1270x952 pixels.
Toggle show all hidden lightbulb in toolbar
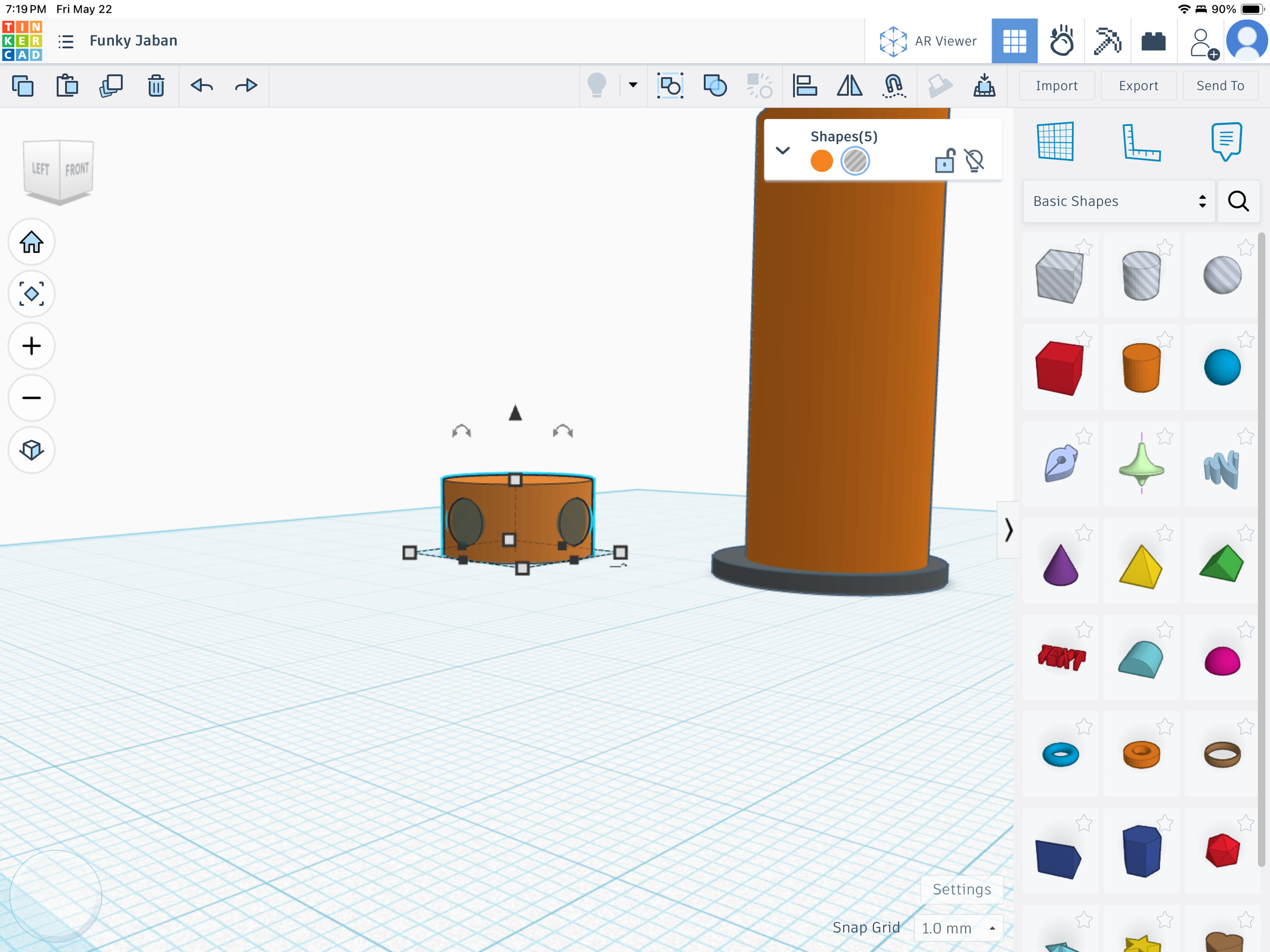click(596, 86)
